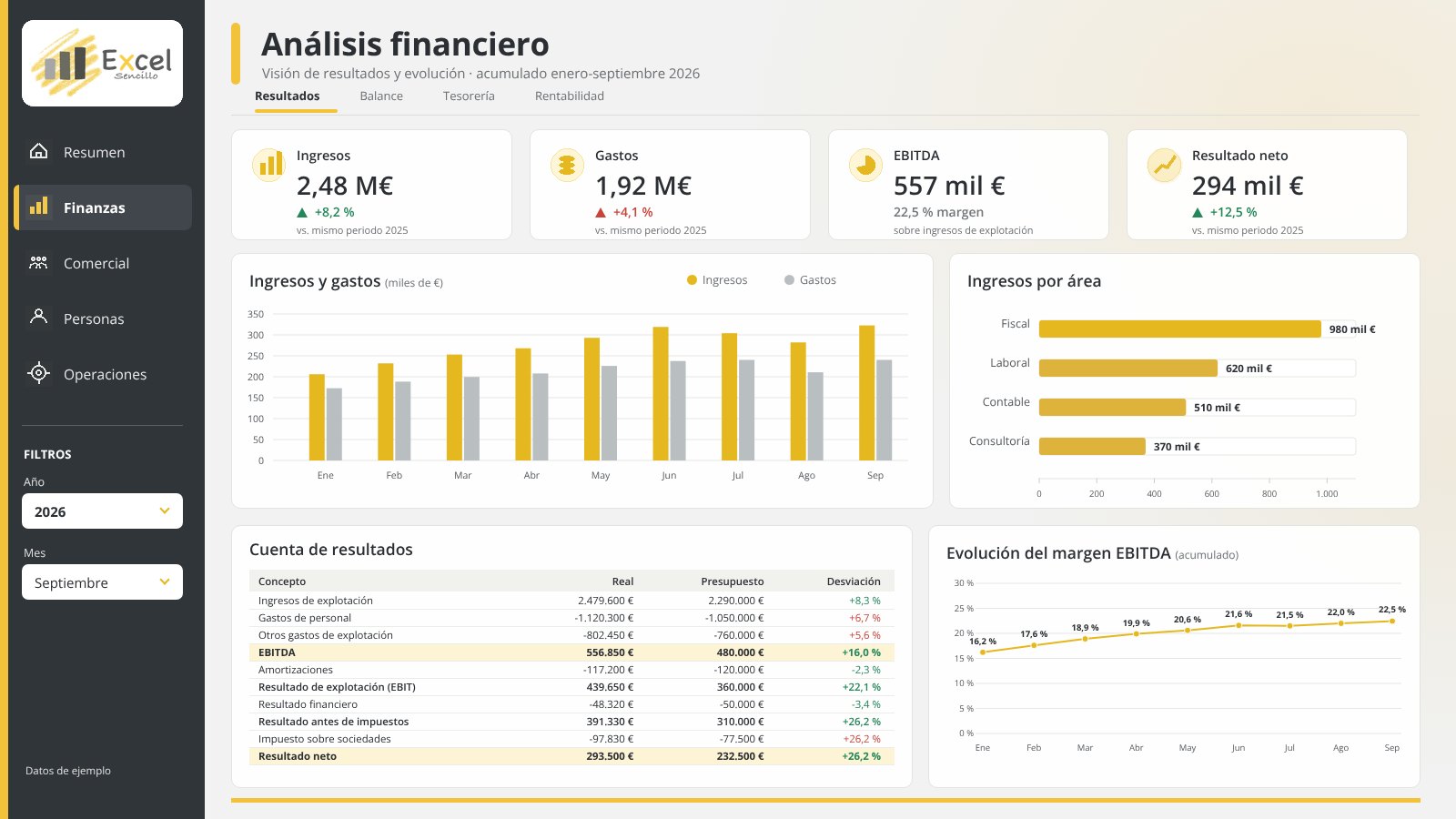Go to Comercial in the sidebar
This screenshot has height=819, width=1456.
click(103, 263)
